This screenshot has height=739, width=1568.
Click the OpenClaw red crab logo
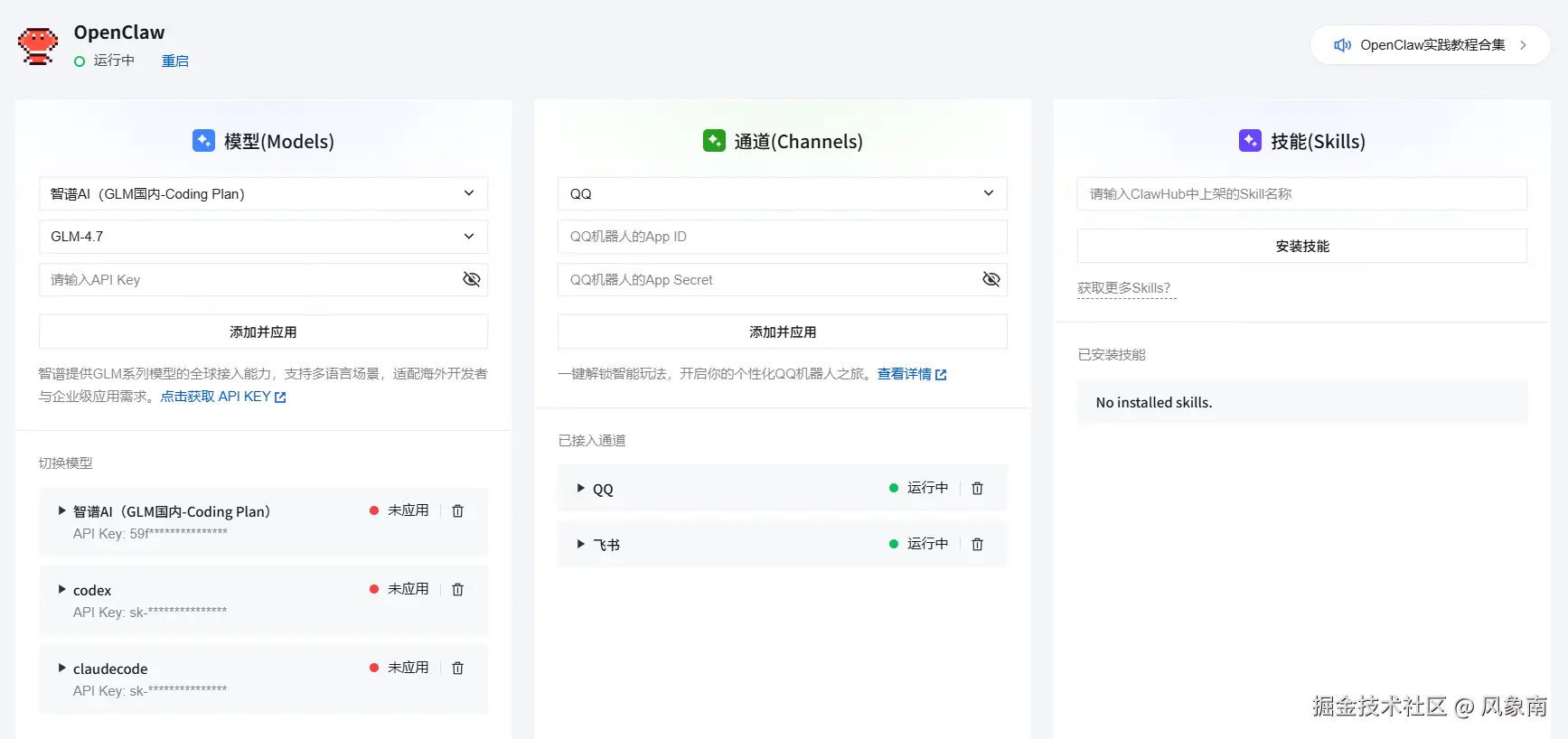point(38,46)
